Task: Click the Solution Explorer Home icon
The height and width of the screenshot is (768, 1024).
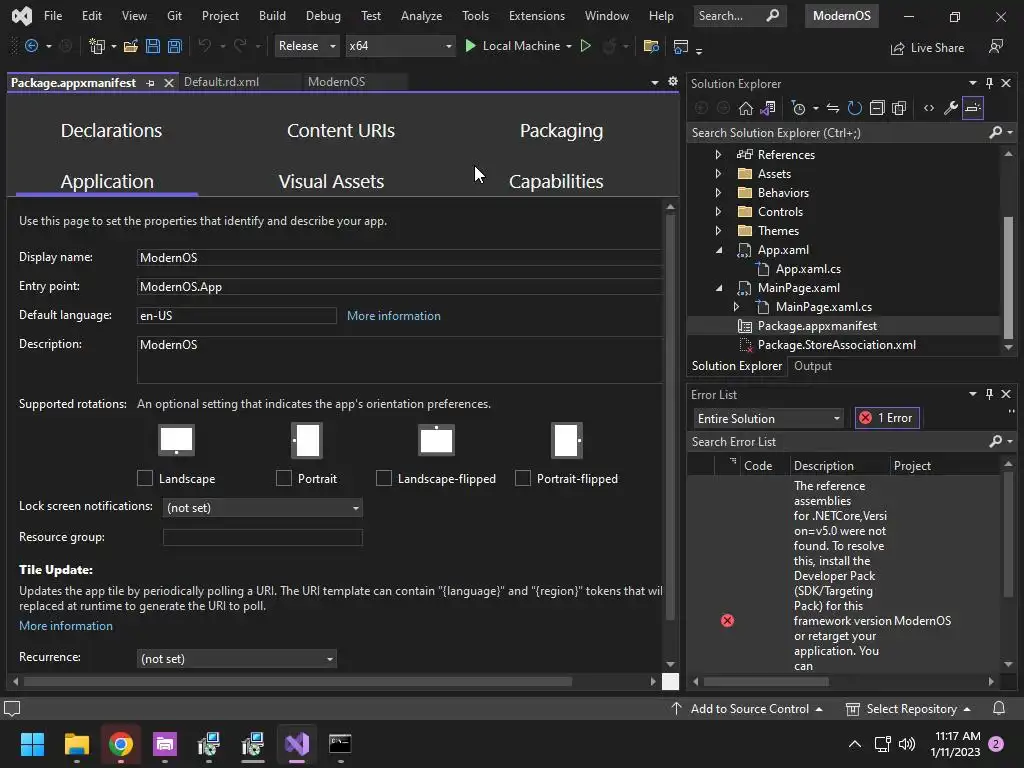Action: pos(746,108)
